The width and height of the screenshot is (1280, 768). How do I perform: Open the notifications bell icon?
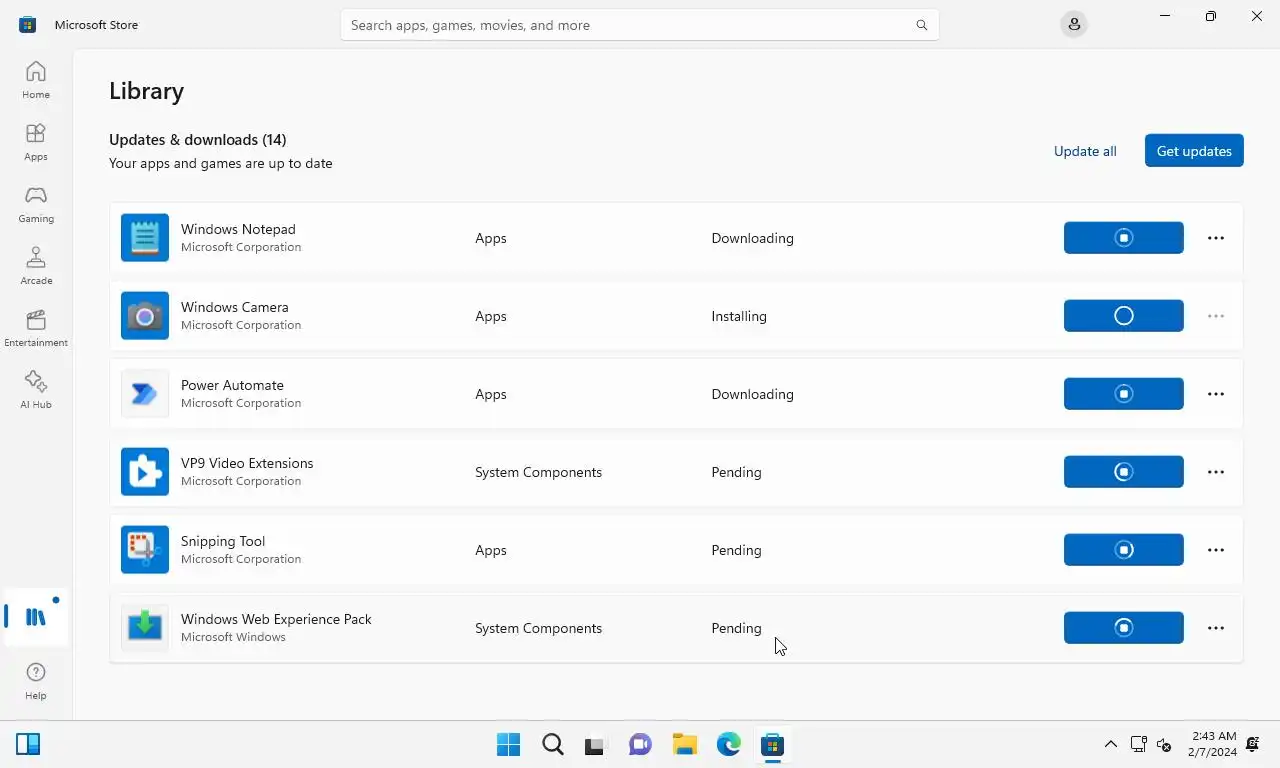[1253, 744]
